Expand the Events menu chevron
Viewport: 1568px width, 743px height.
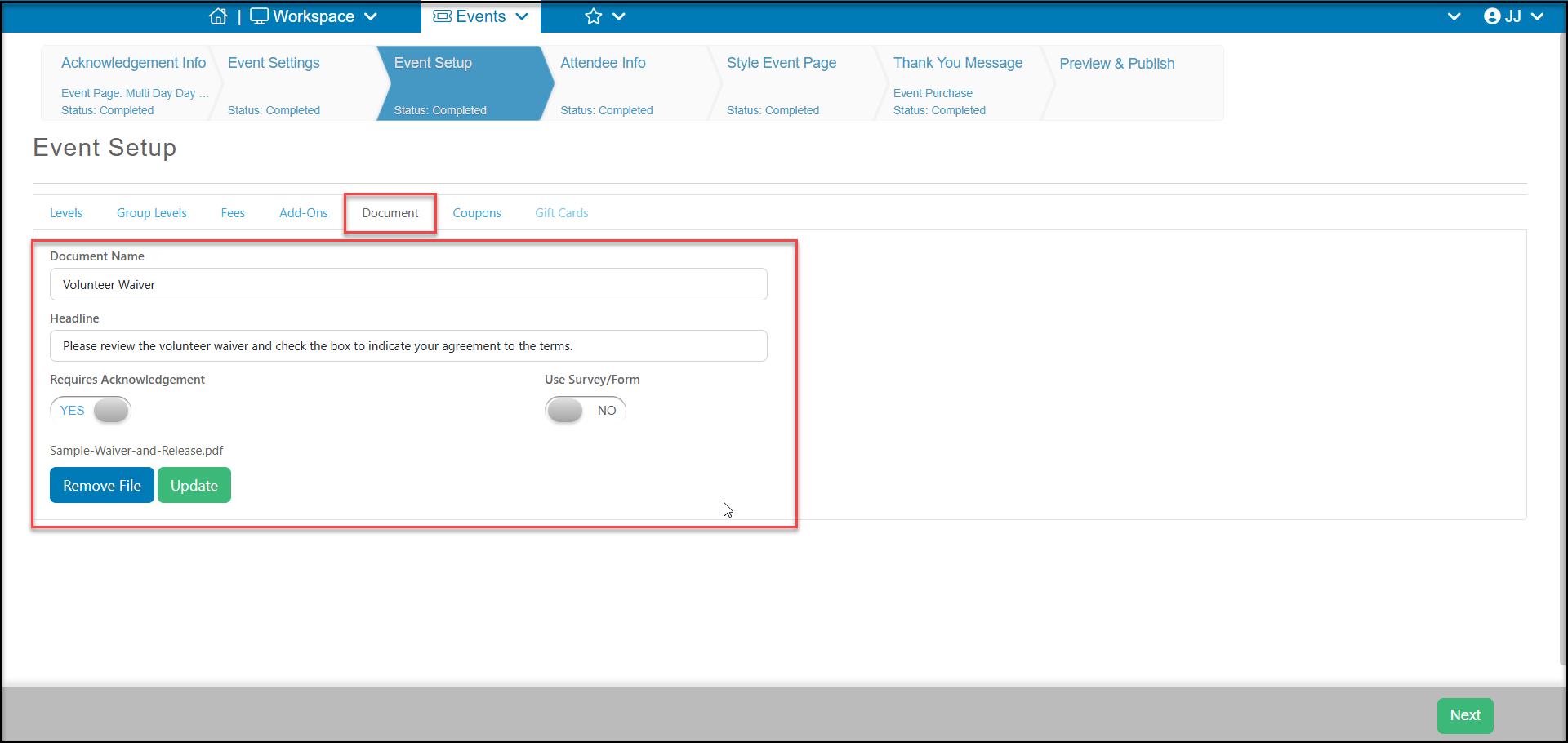tap(522, 16)
